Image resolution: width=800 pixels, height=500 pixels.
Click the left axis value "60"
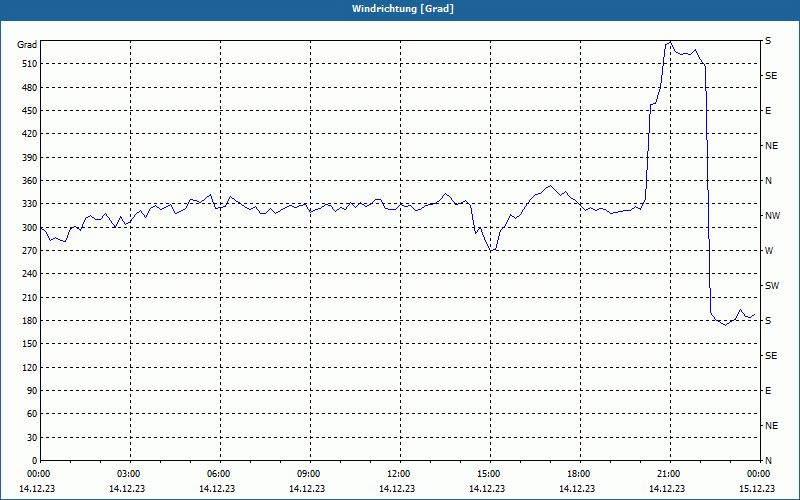[x=32, y=413]
